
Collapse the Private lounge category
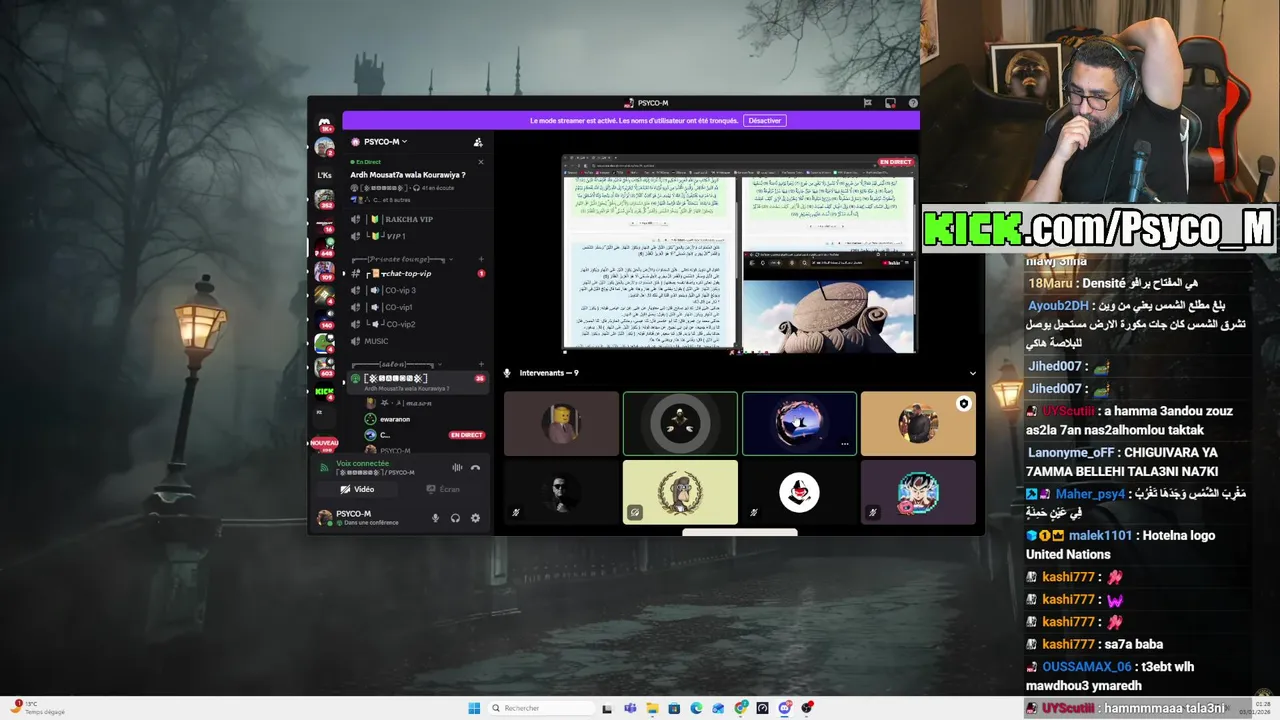click(x=403, y=259)
